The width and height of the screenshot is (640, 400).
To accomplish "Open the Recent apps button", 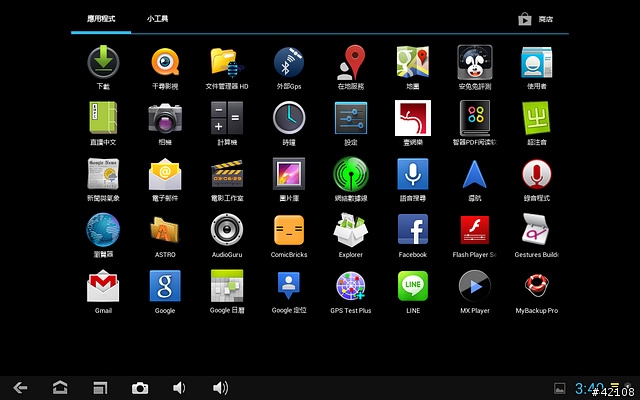I will pos(100,388).
